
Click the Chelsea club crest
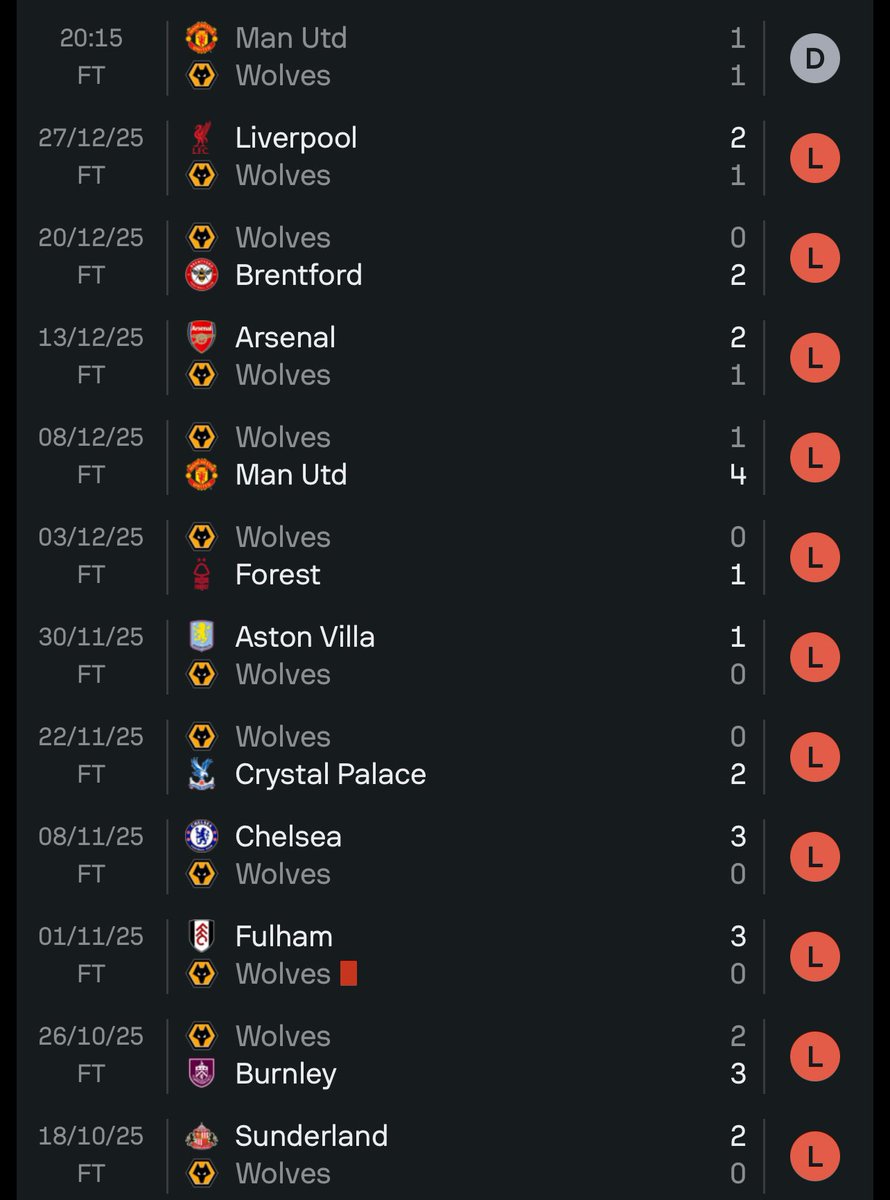(202, 837)
